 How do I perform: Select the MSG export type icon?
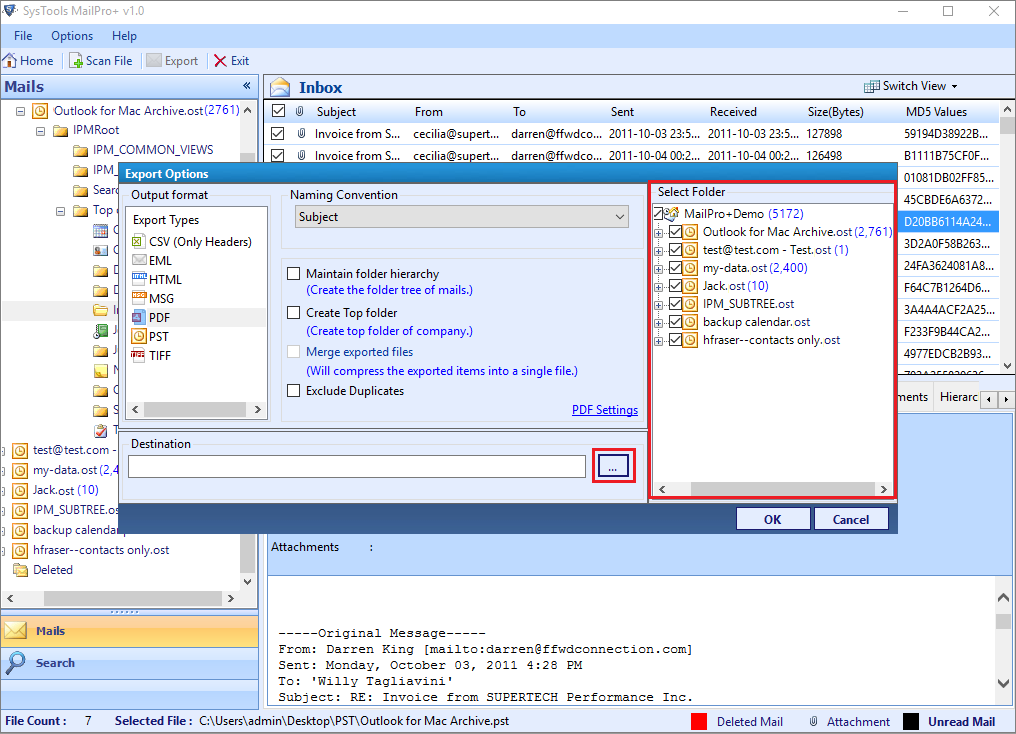139,298
